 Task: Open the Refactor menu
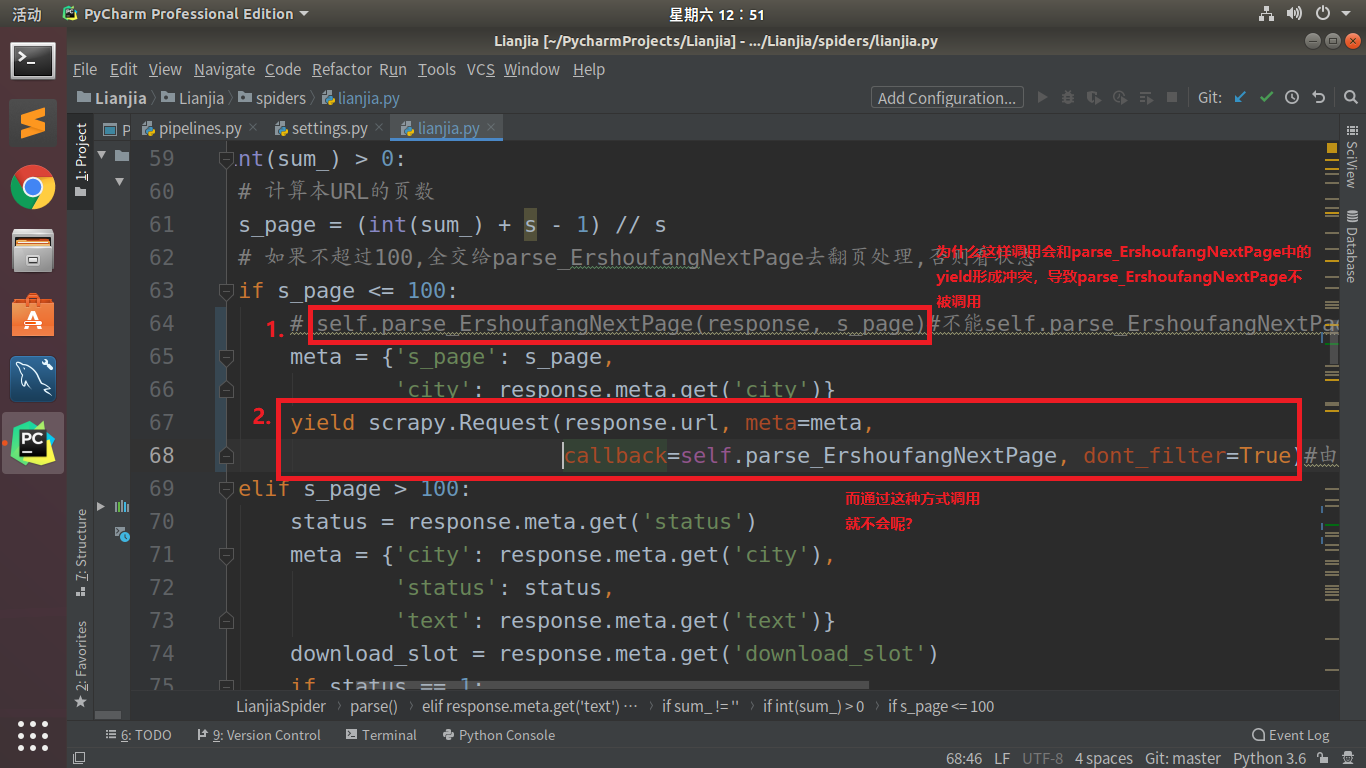341,69
